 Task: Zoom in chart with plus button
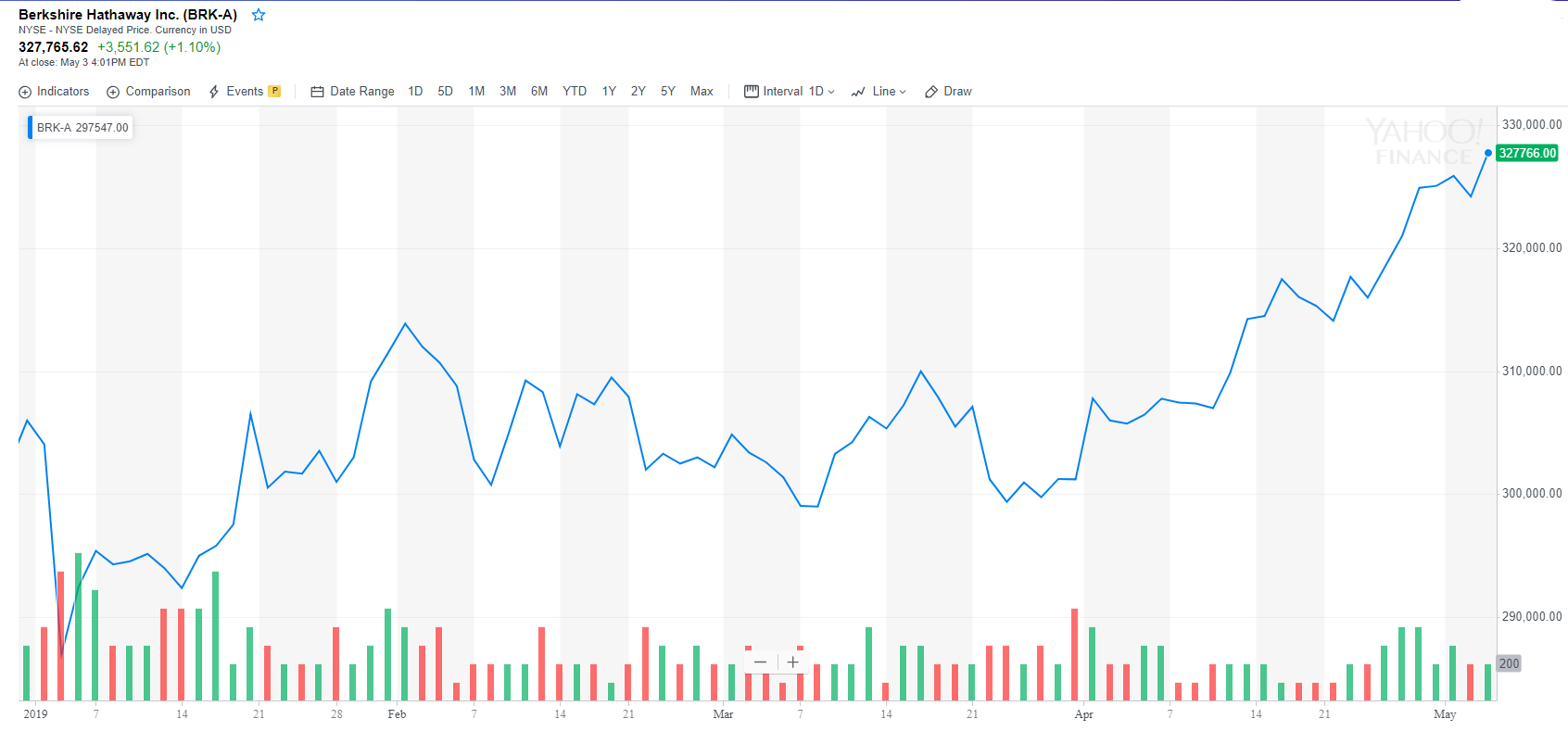[x=793, y=662]
